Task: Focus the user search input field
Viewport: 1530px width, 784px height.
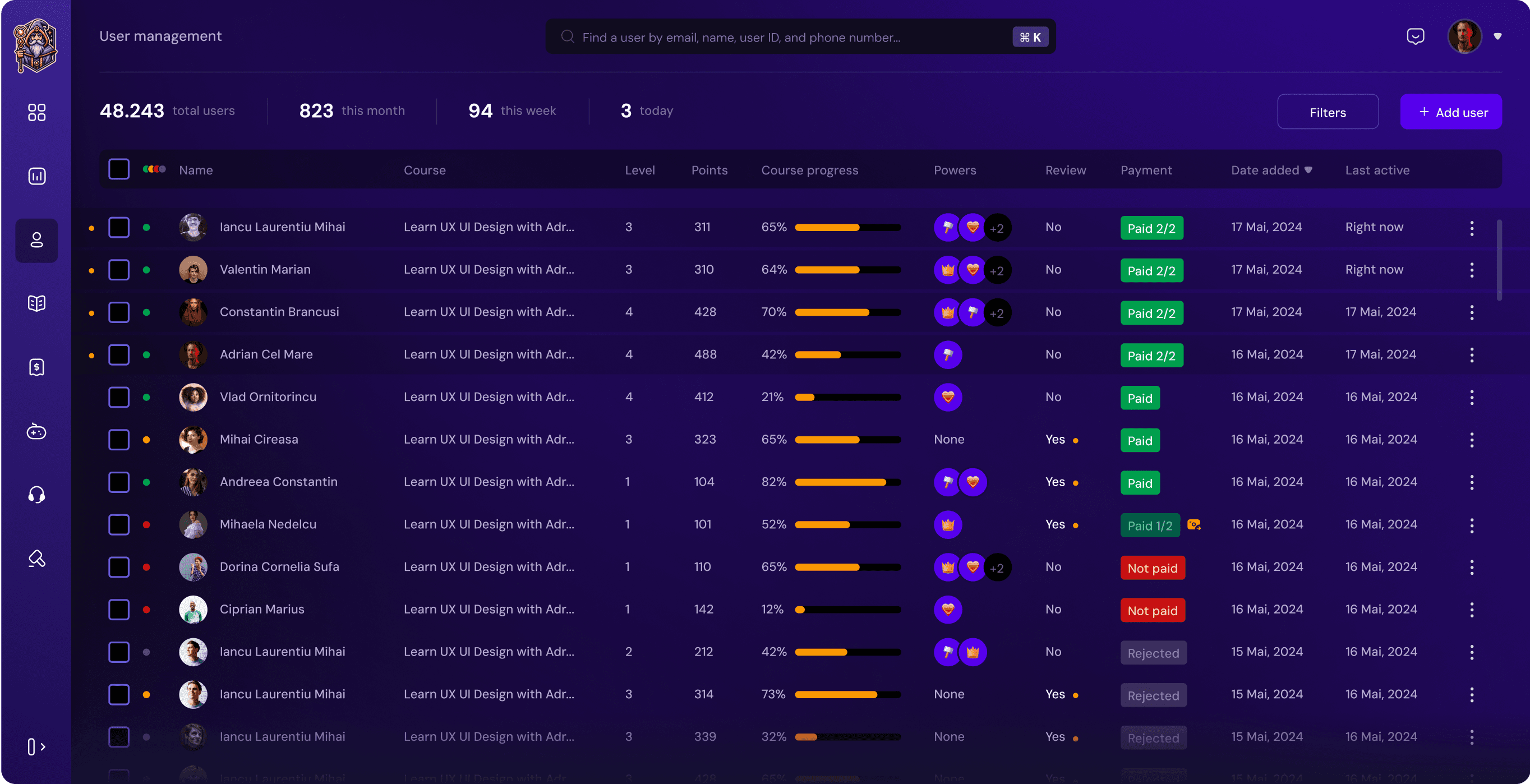Action: (772, 36)
